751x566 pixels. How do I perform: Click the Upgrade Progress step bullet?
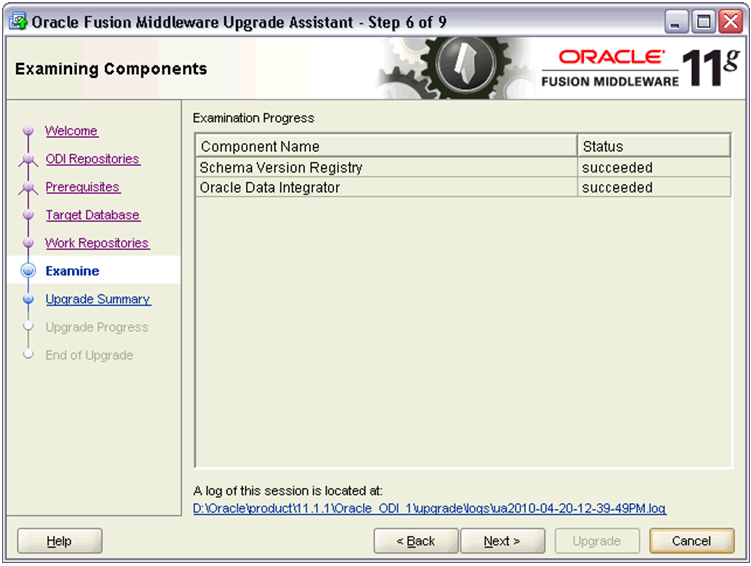pyautogui.click(x=28, y=326)
